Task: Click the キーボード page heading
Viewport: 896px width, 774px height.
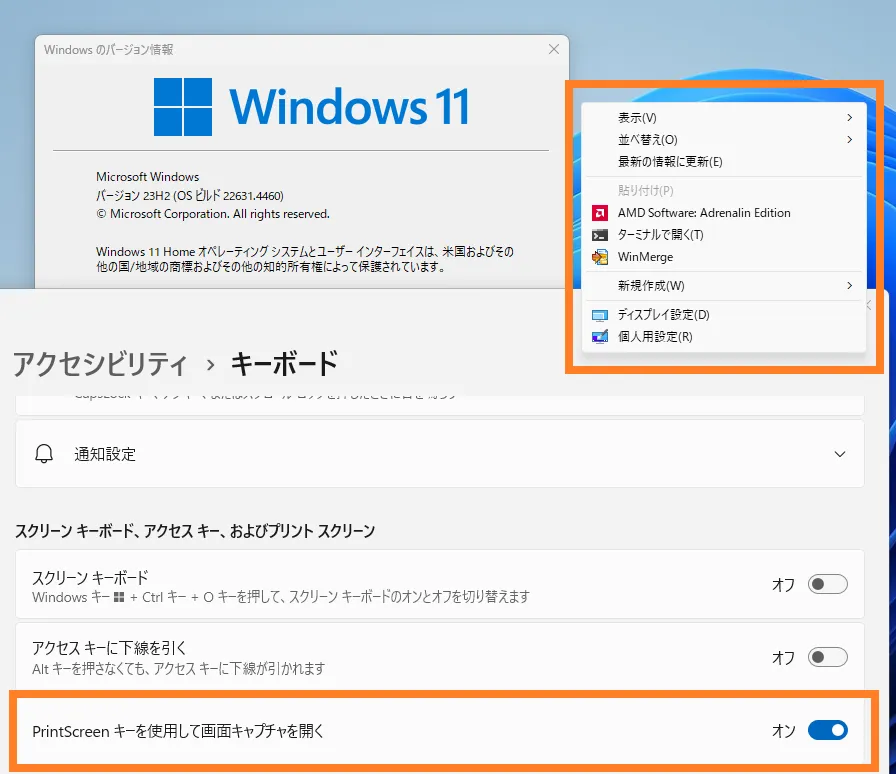Action: point(284,364)
